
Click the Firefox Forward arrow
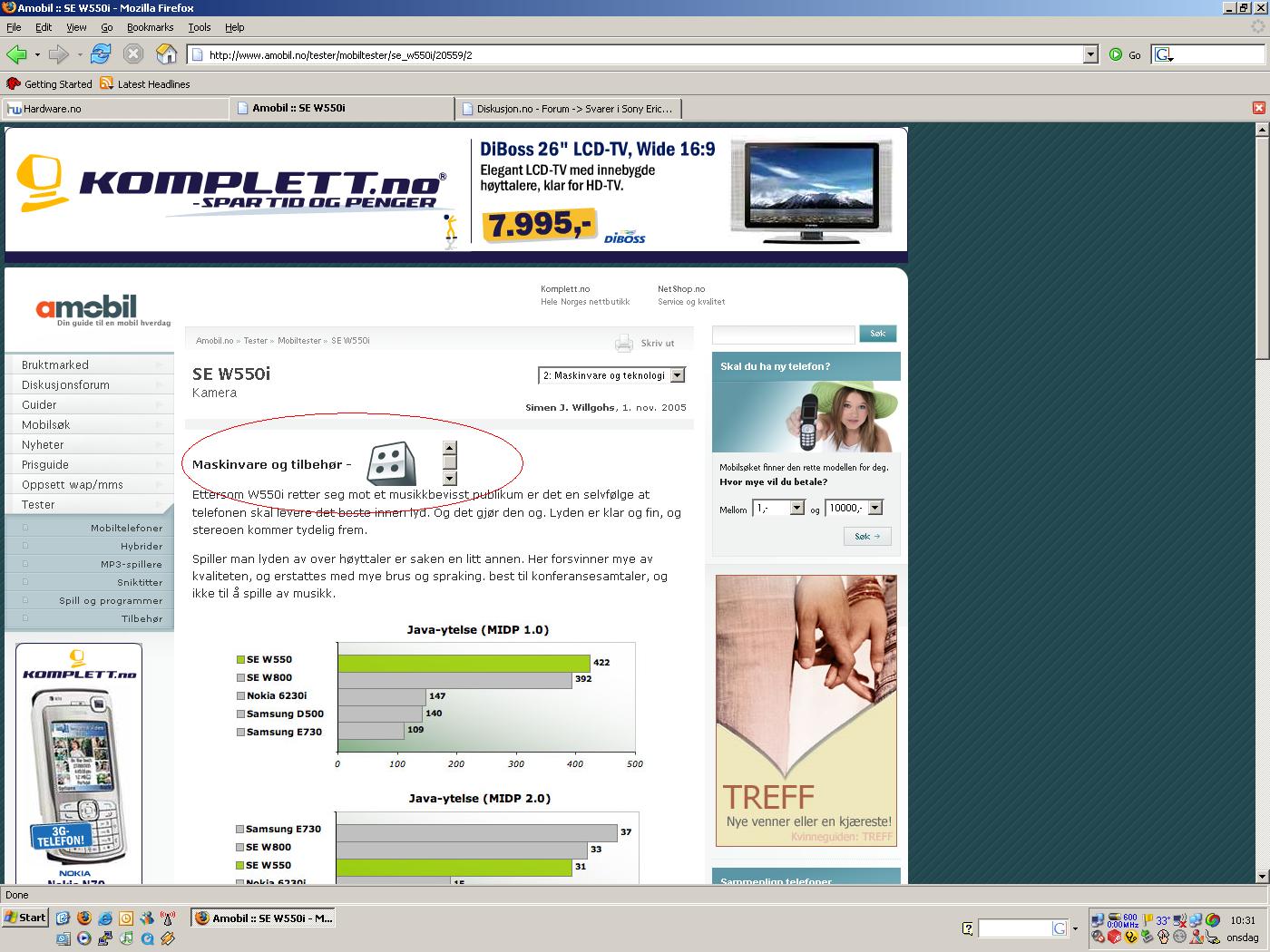[x=59, y=54]
